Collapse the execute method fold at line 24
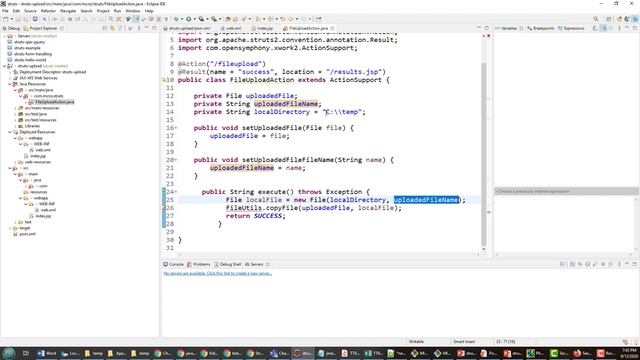Image resolution: width=640 pixels, height=360 pixels. point(176,191)
